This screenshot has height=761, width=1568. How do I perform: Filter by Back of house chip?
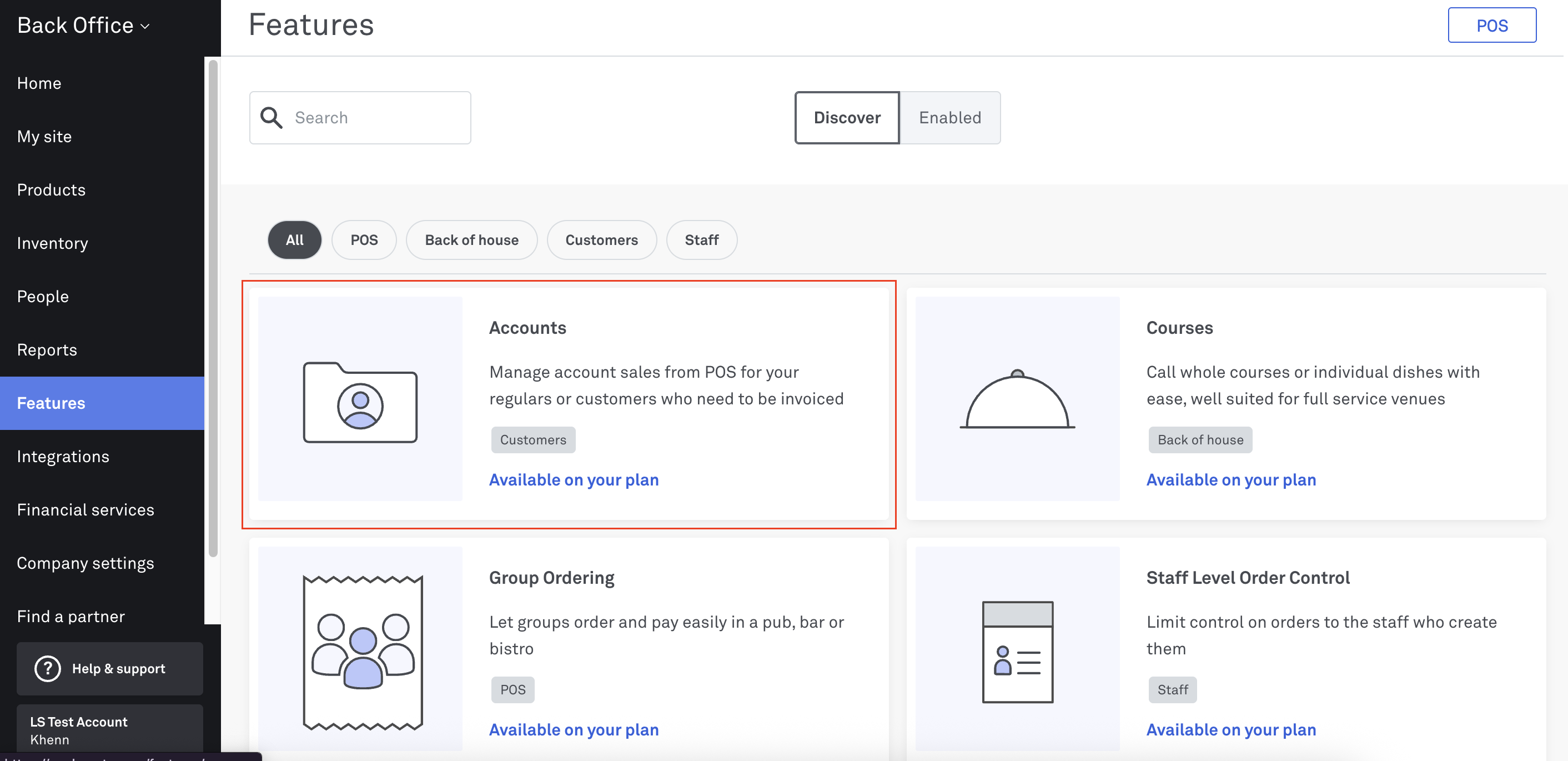click(x=472, y=240)
